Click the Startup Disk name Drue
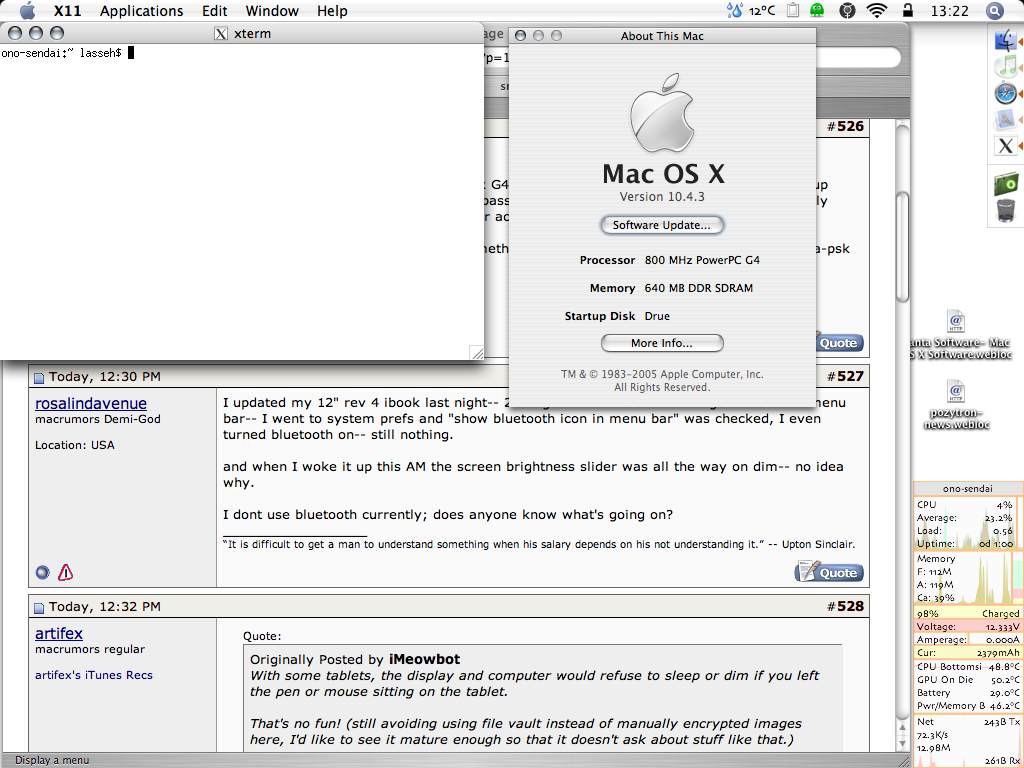The image size is (1024, 768). 657,316
